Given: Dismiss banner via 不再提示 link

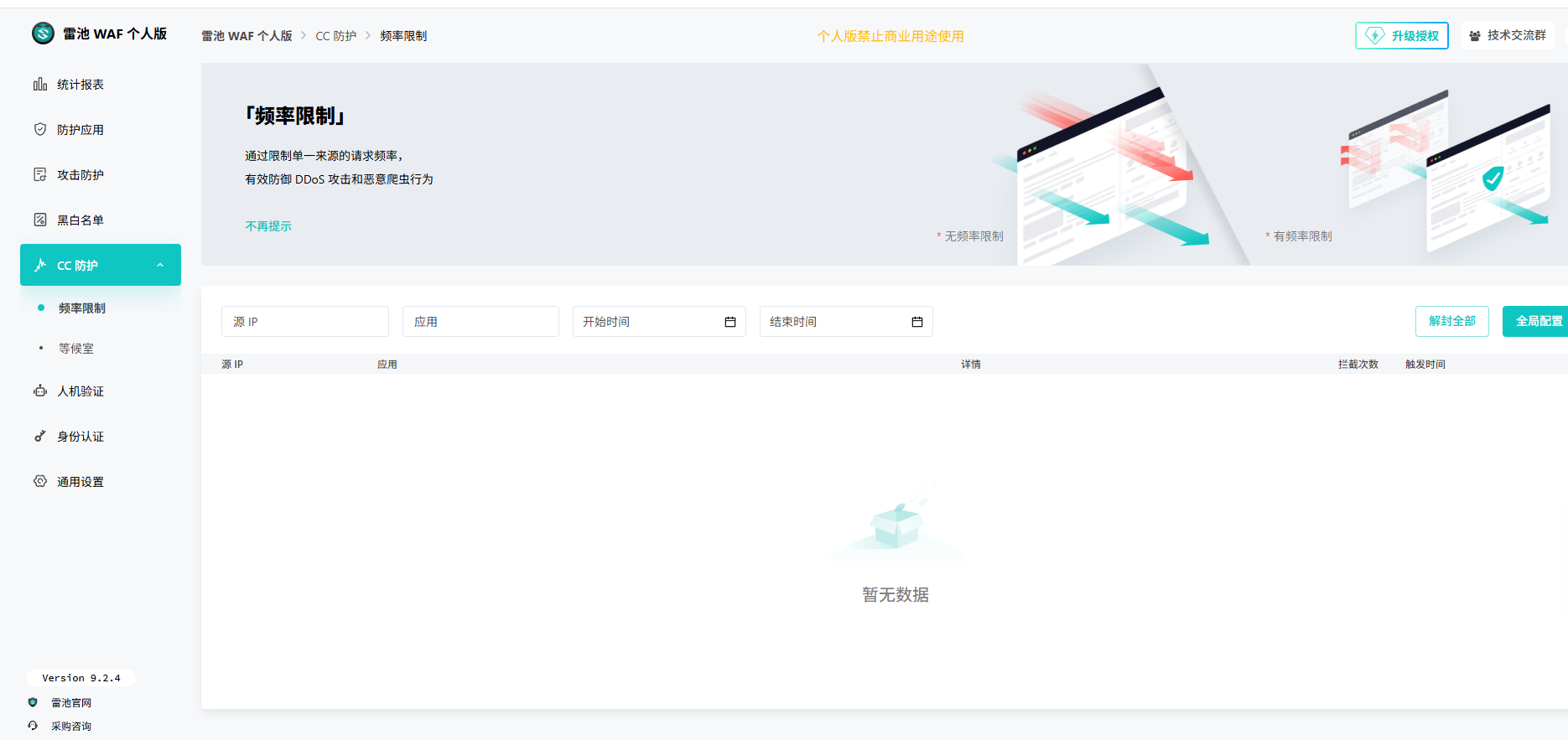Looking at the screenshot, I should 268,226.
